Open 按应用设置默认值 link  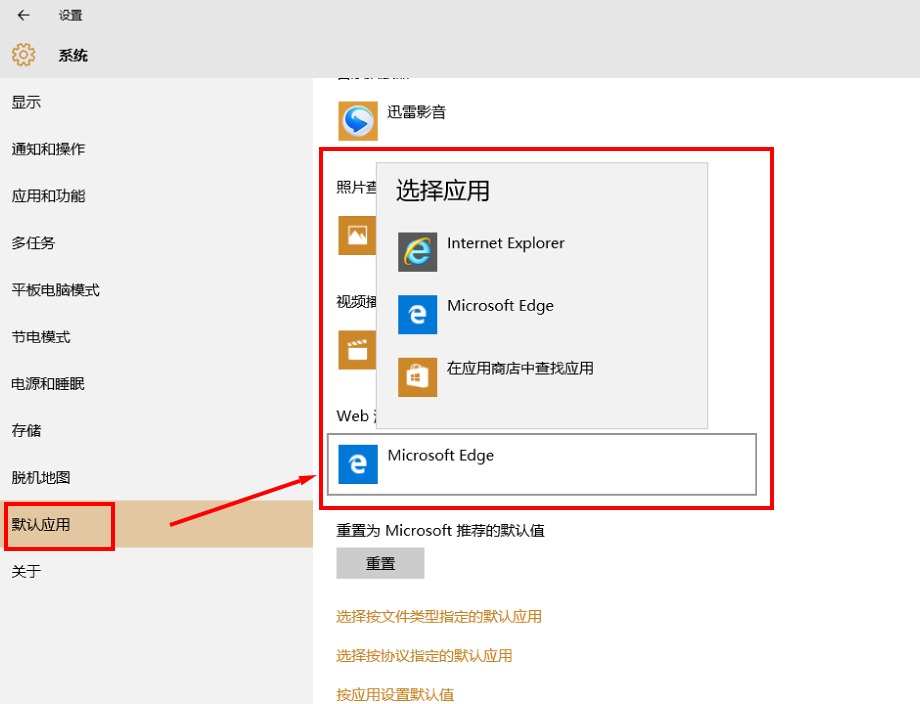(395, 695)
